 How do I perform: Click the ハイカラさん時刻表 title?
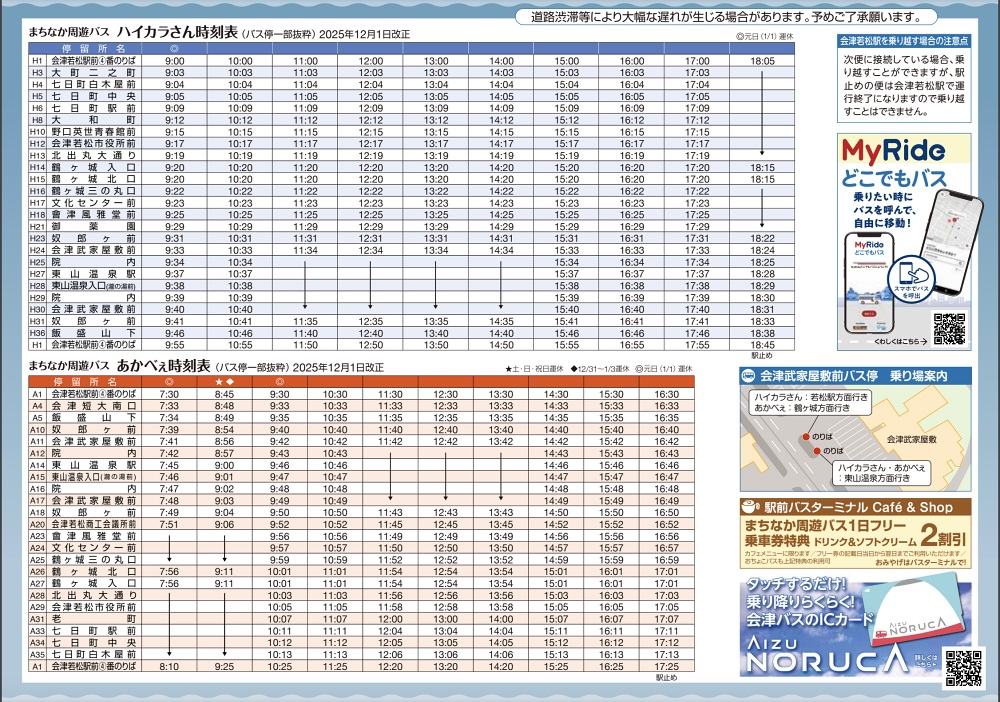[177, 32]
